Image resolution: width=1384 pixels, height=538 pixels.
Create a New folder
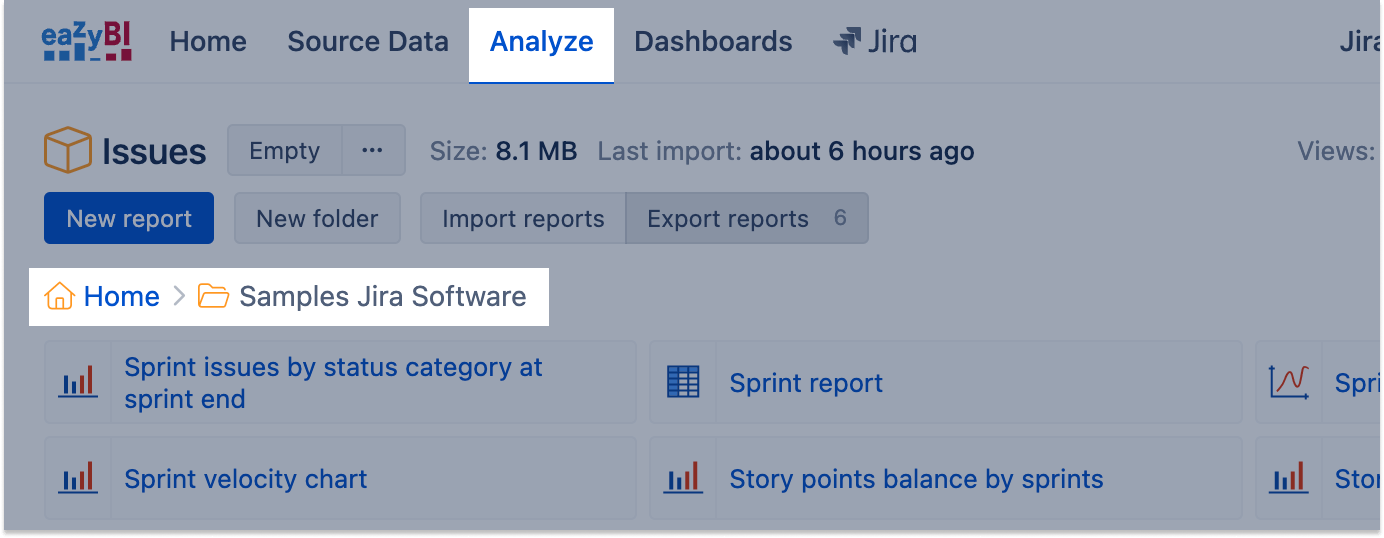(317, 219)
